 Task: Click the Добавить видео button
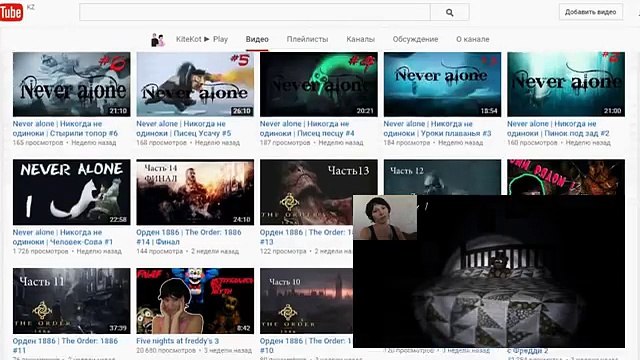click(591, 12)
